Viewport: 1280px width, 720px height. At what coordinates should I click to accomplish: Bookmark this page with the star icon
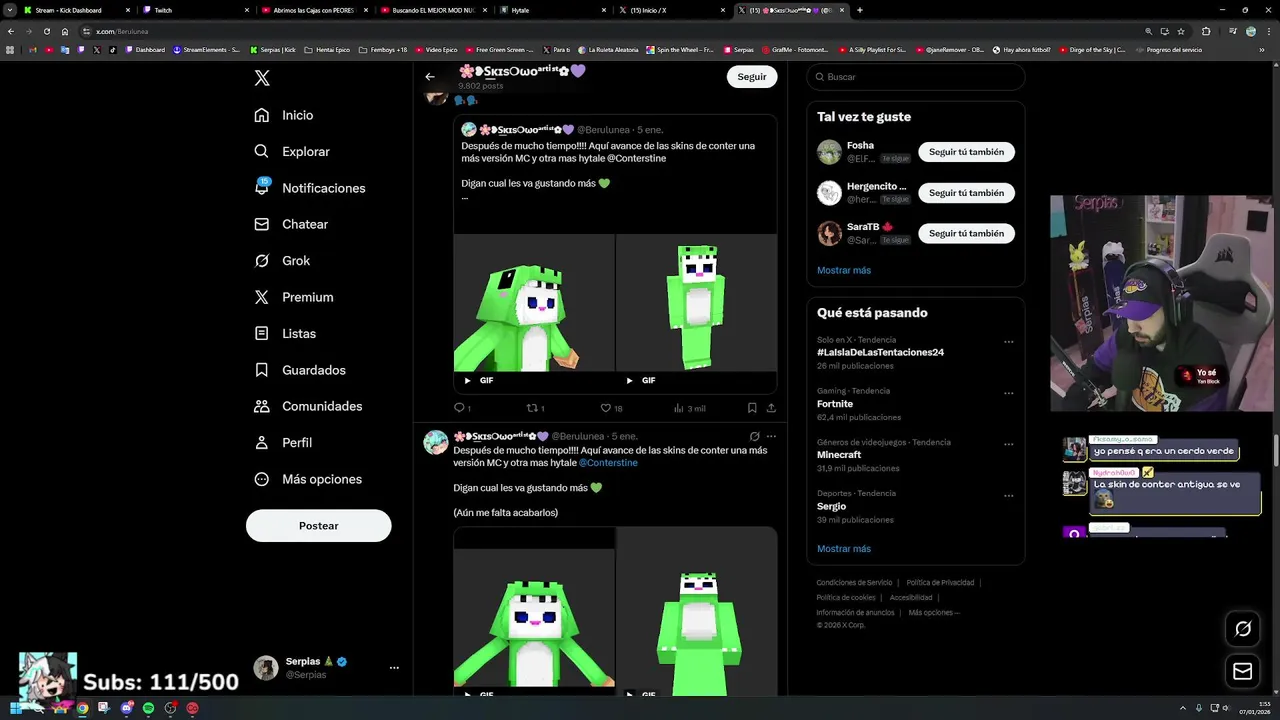[x=1181, y=31]
